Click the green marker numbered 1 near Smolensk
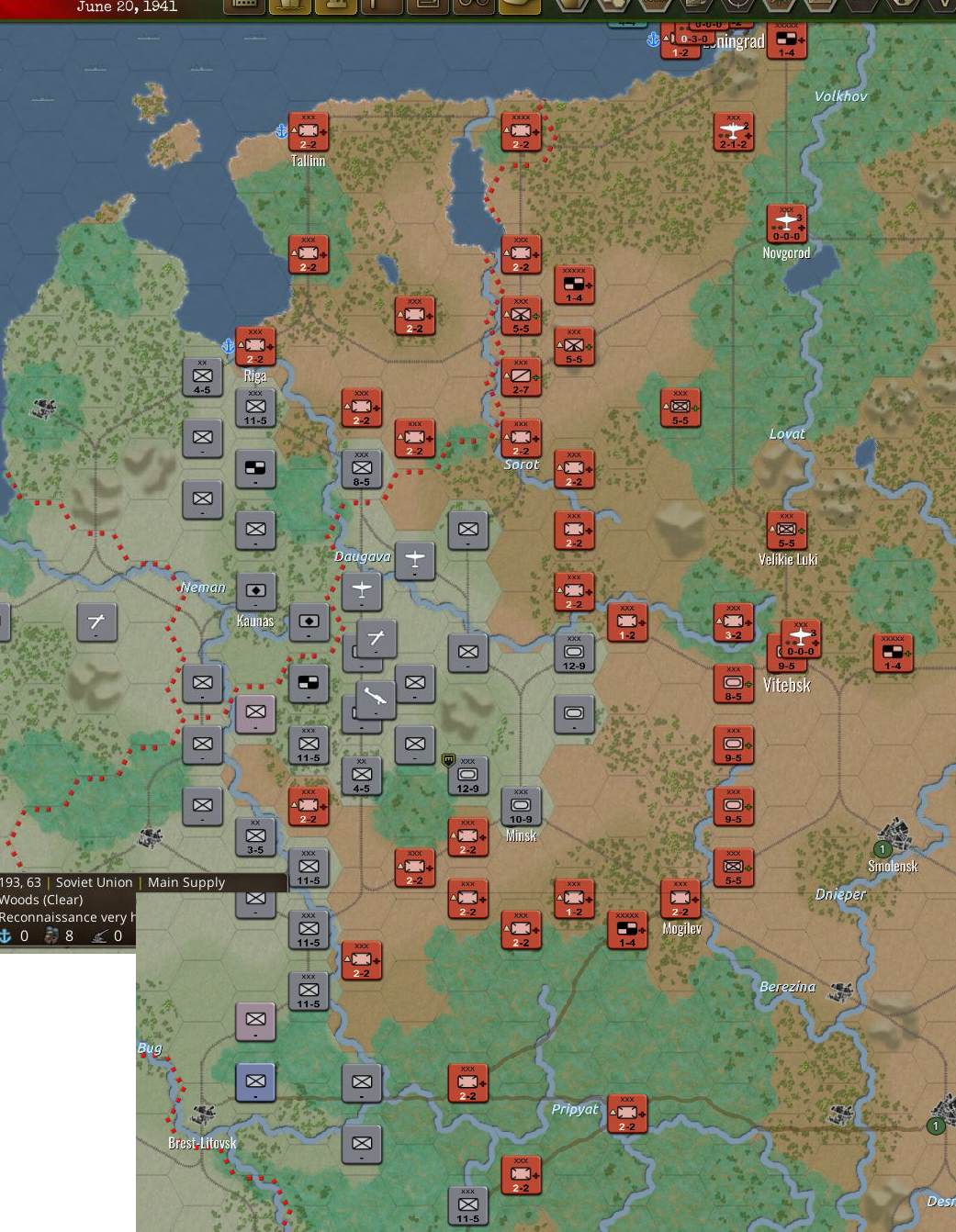The height and width of the screenshot is (1232, 956). tap(883, 850)
